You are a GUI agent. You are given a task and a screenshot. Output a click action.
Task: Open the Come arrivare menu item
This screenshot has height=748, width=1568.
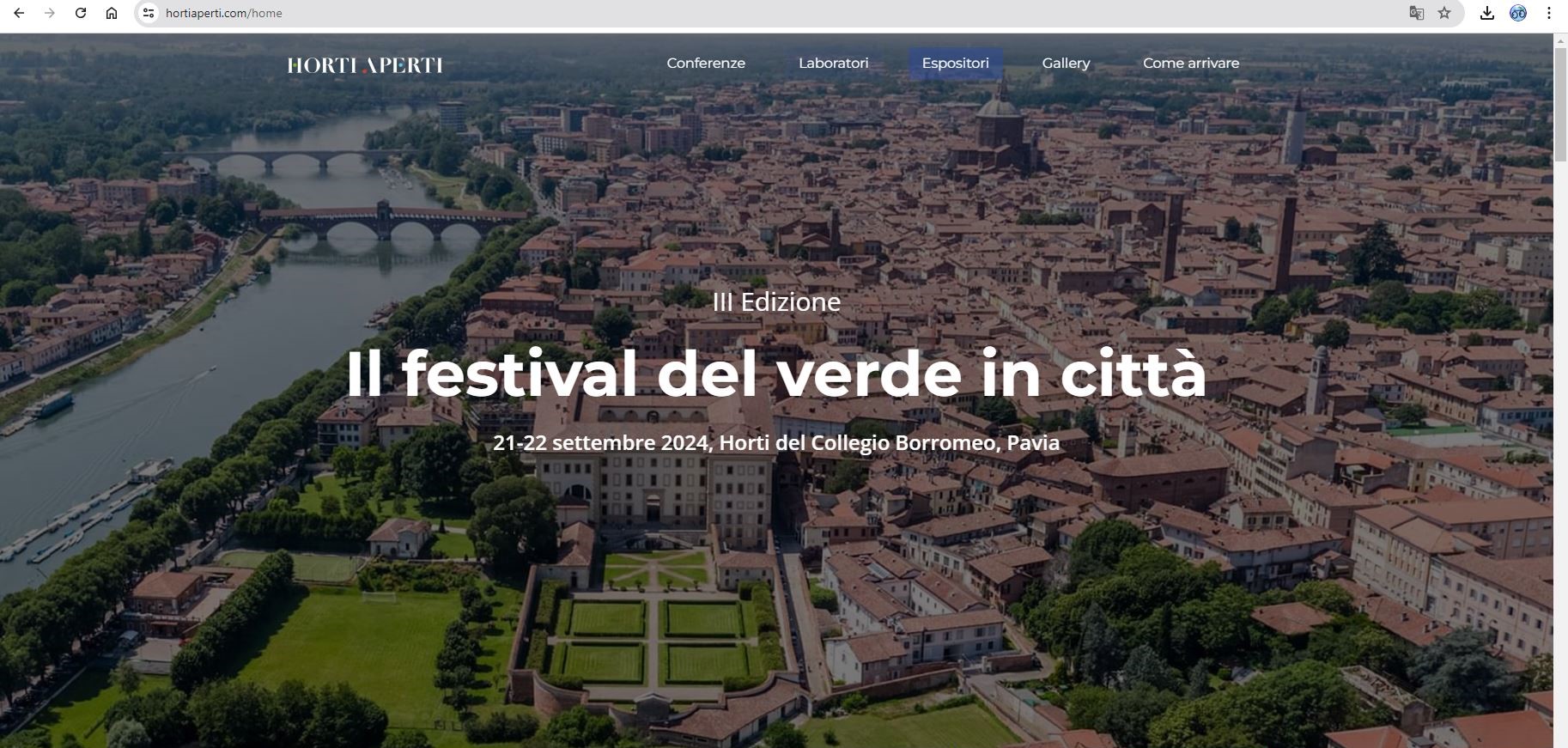[x=1190, y=63]
